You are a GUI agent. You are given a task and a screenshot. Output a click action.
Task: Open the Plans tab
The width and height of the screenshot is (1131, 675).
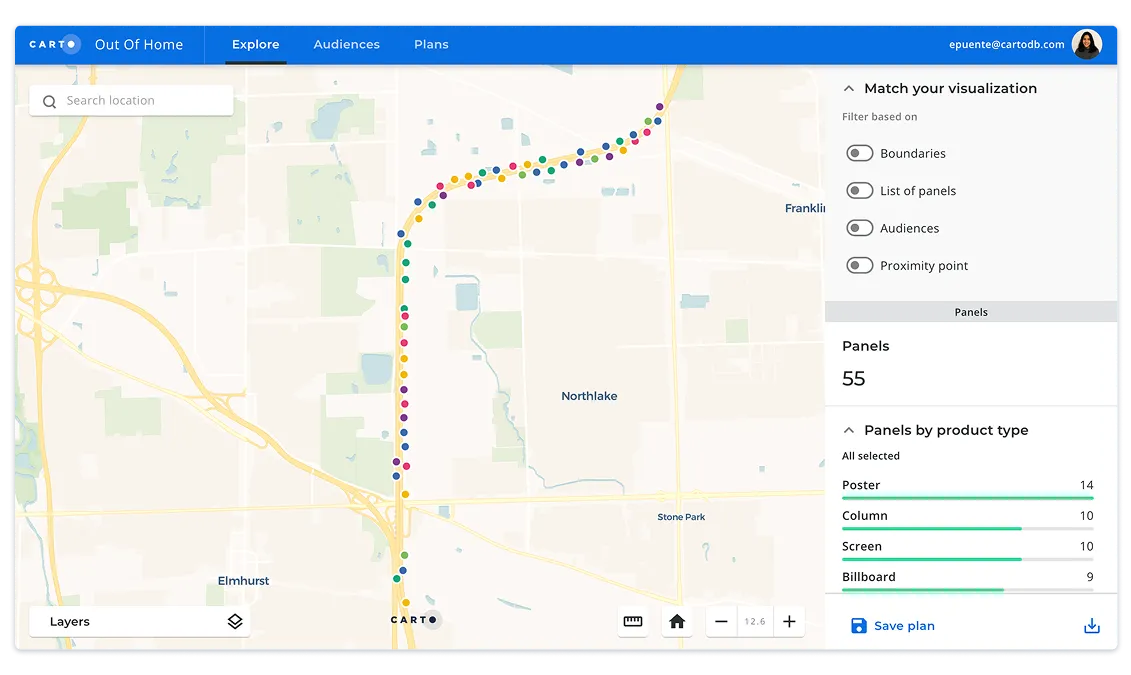click(x=431, y=44)
